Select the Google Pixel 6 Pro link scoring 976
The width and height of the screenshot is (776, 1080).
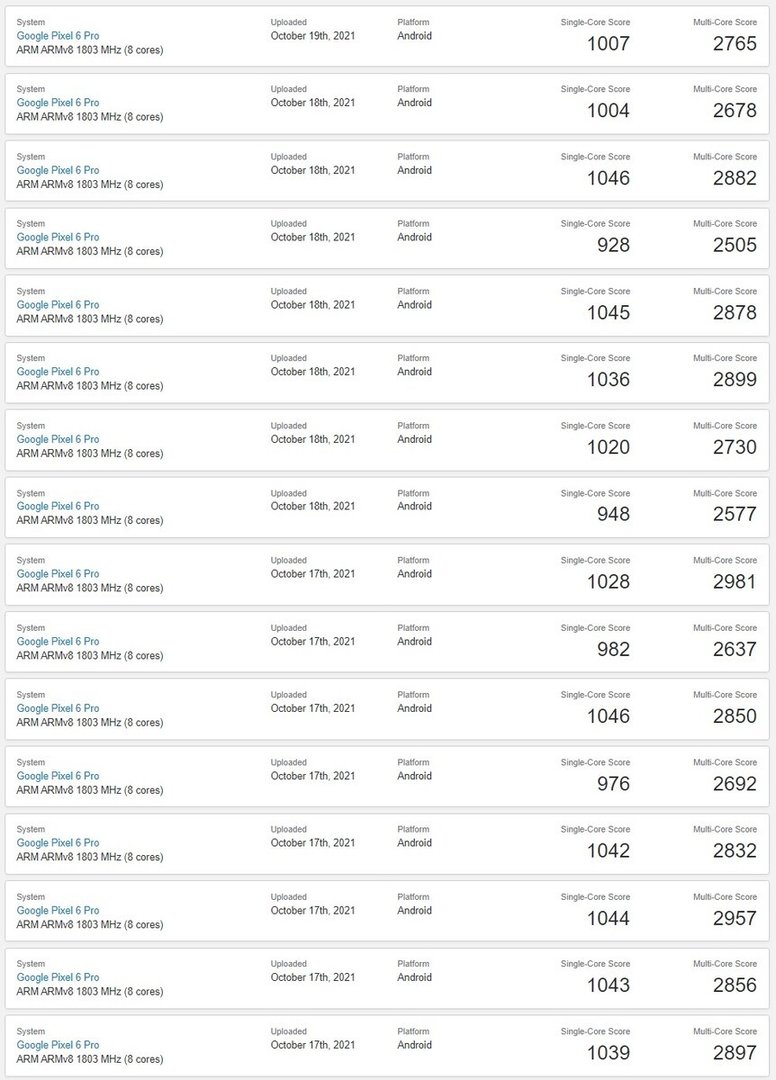tap(58, 776)
